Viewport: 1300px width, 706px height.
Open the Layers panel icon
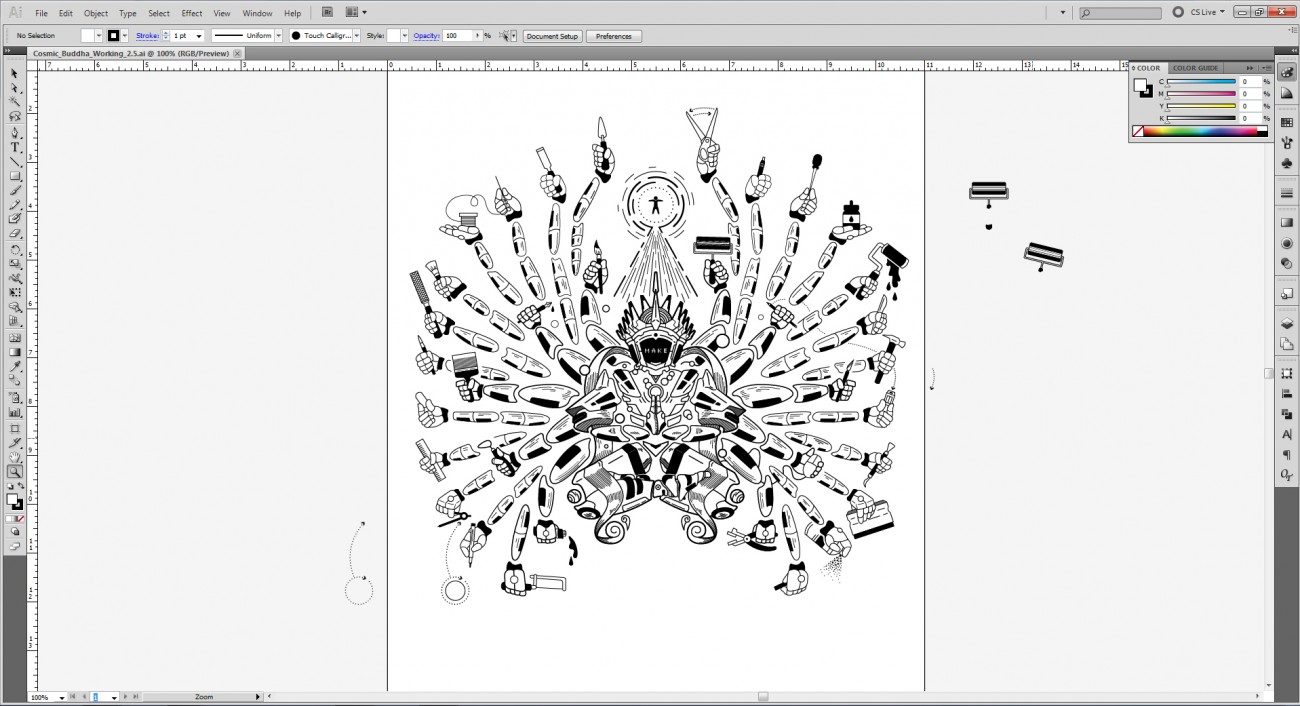(1287, 324)
